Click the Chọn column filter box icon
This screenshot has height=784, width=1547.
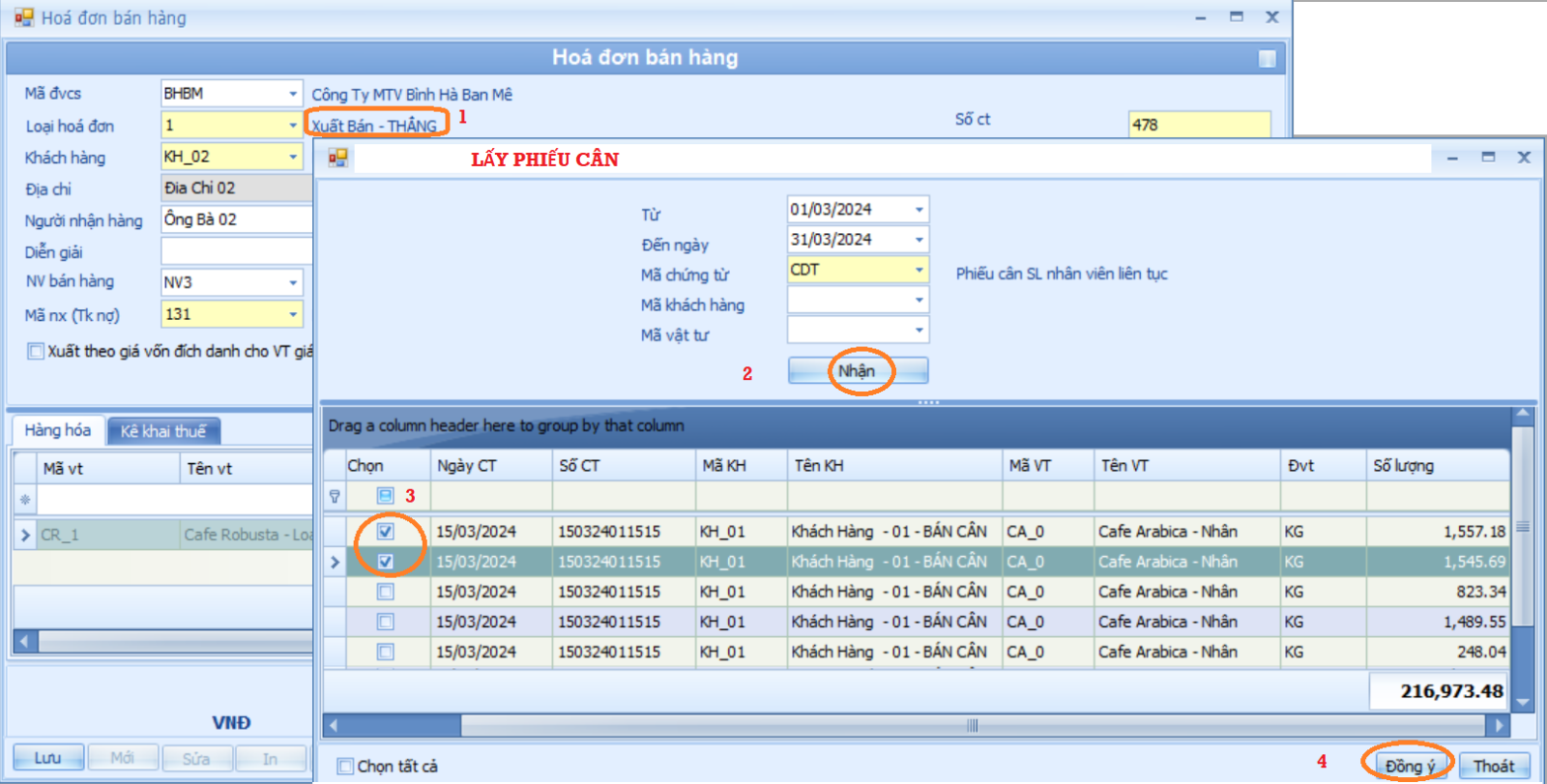point(385,496)
